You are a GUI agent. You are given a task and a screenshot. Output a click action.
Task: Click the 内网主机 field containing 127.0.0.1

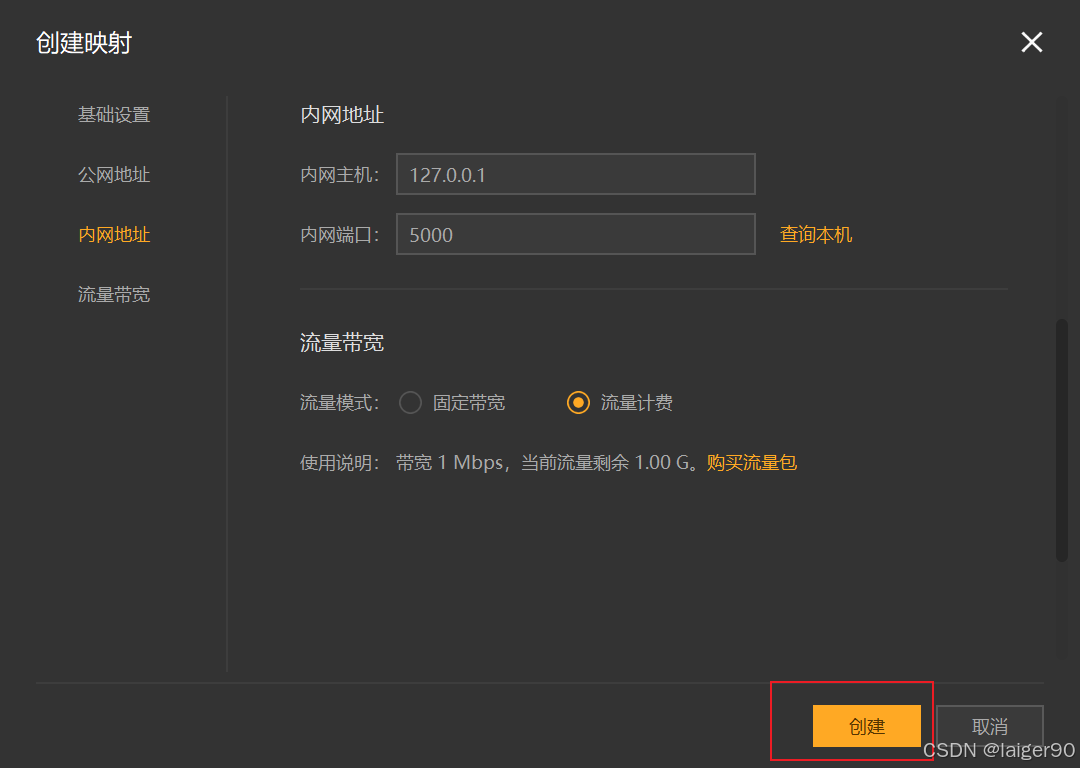(575, 174)
